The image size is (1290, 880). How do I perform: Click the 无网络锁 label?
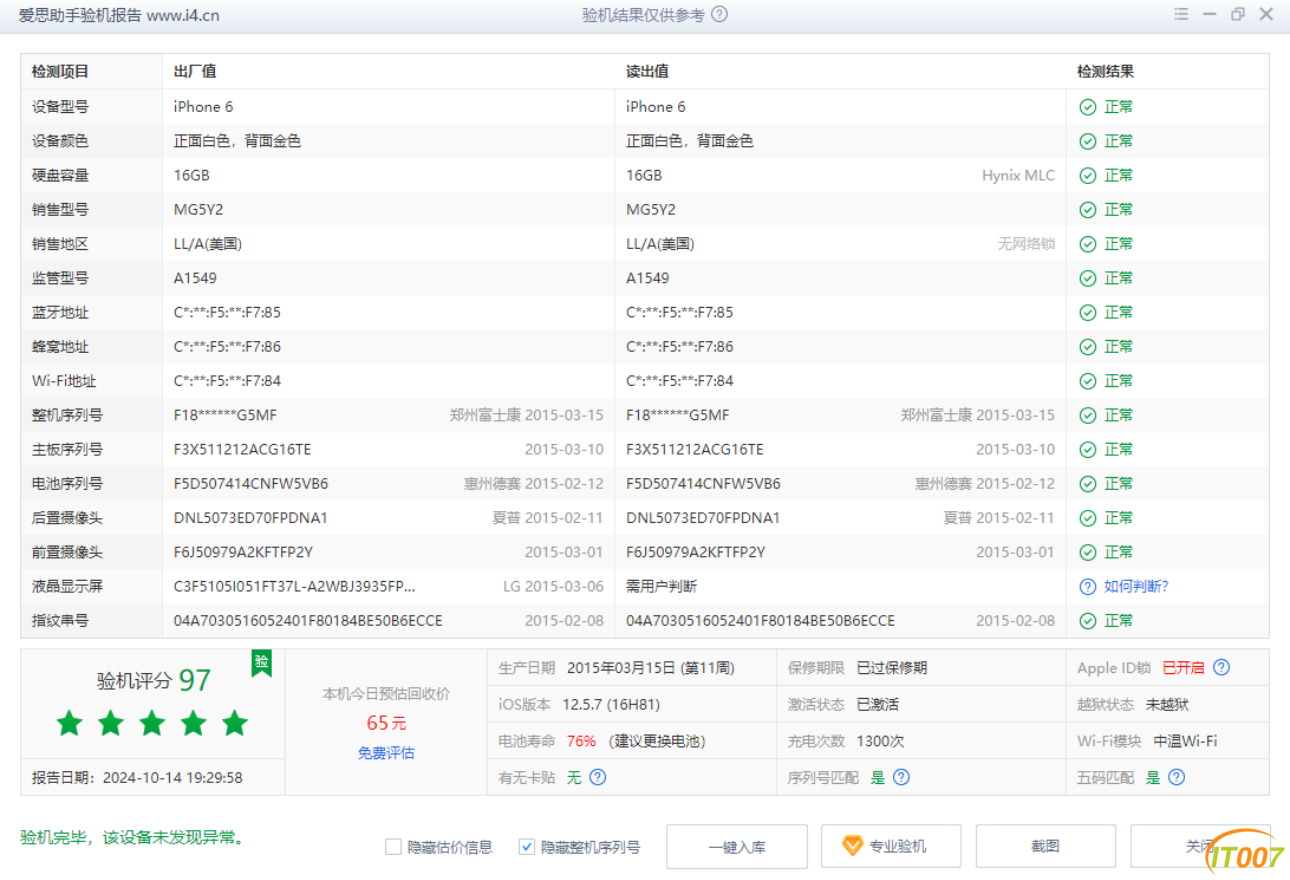pyautogui.click(x=1026, y=244)
